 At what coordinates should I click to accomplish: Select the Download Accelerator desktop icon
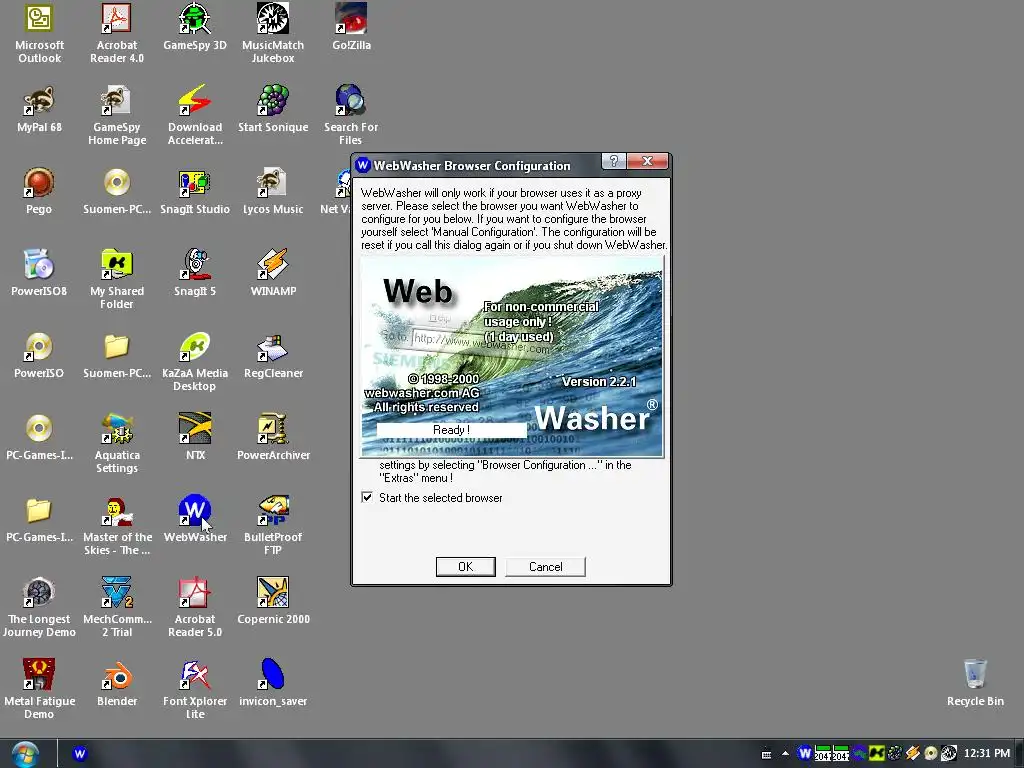pyautogui.click(x=195, y=115)
